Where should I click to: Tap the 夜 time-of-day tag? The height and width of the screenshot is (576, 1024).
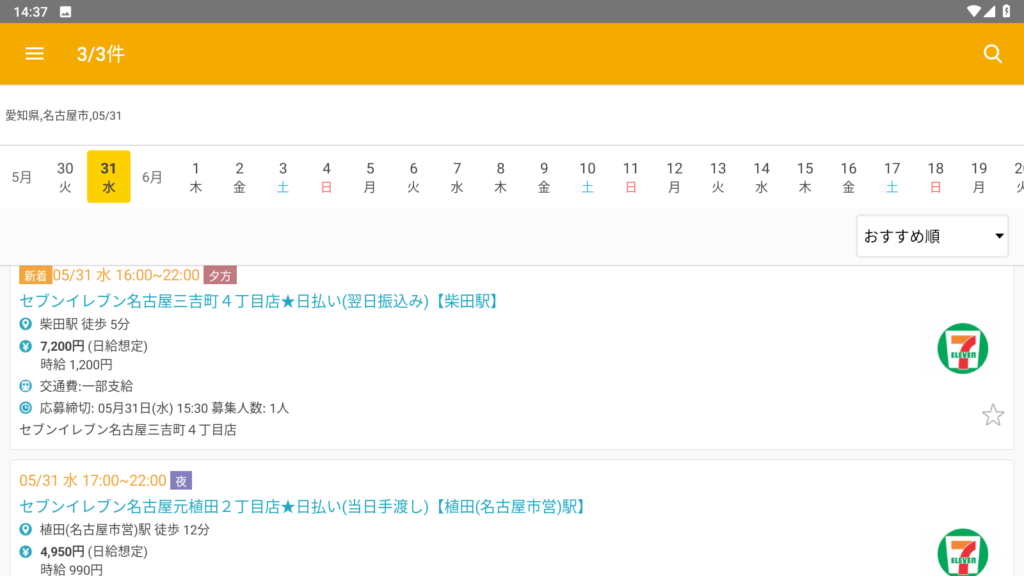coord(181,481)
